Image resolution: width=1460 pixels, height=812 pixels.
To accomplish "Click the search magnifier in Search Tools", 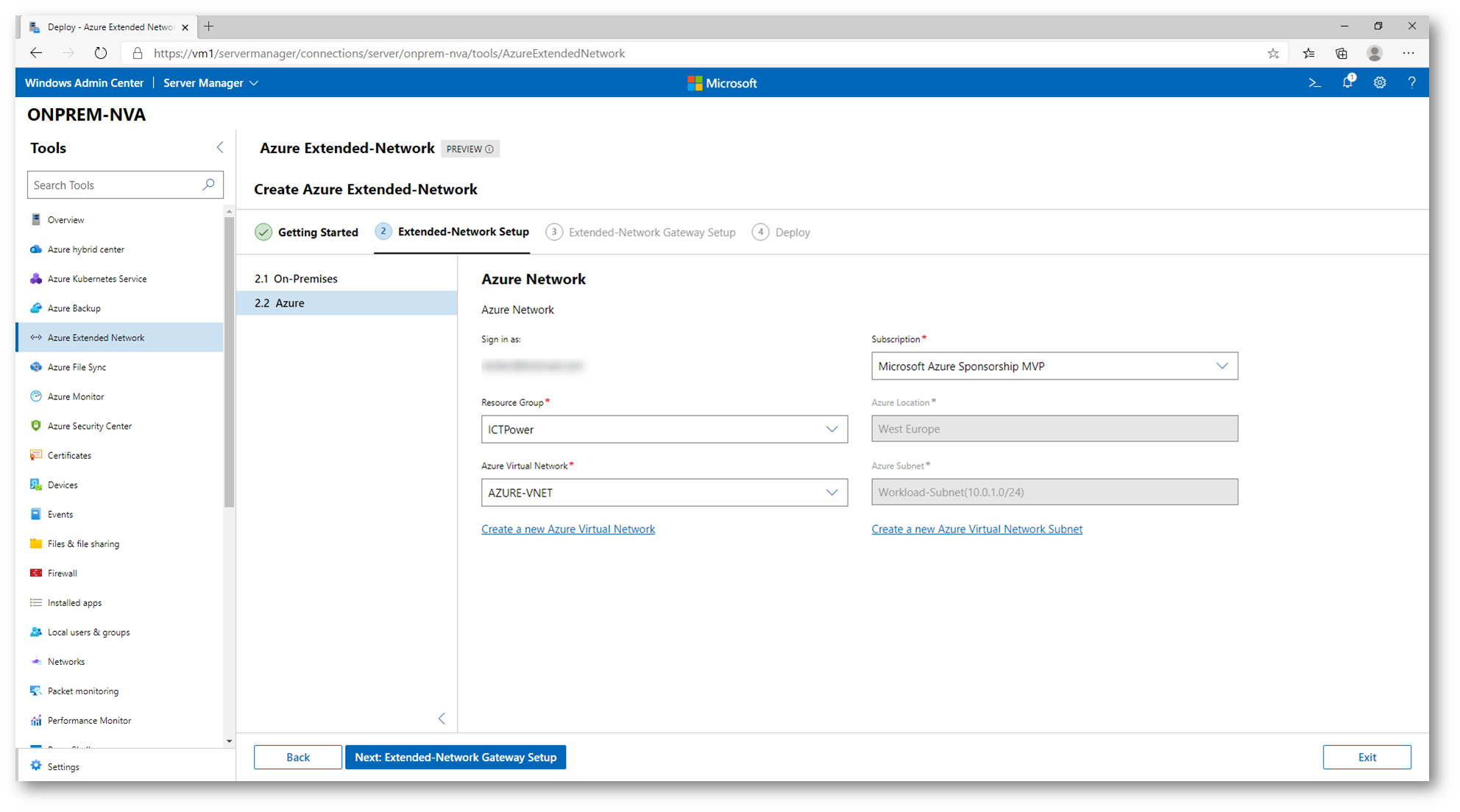I will tap(208, 185).
